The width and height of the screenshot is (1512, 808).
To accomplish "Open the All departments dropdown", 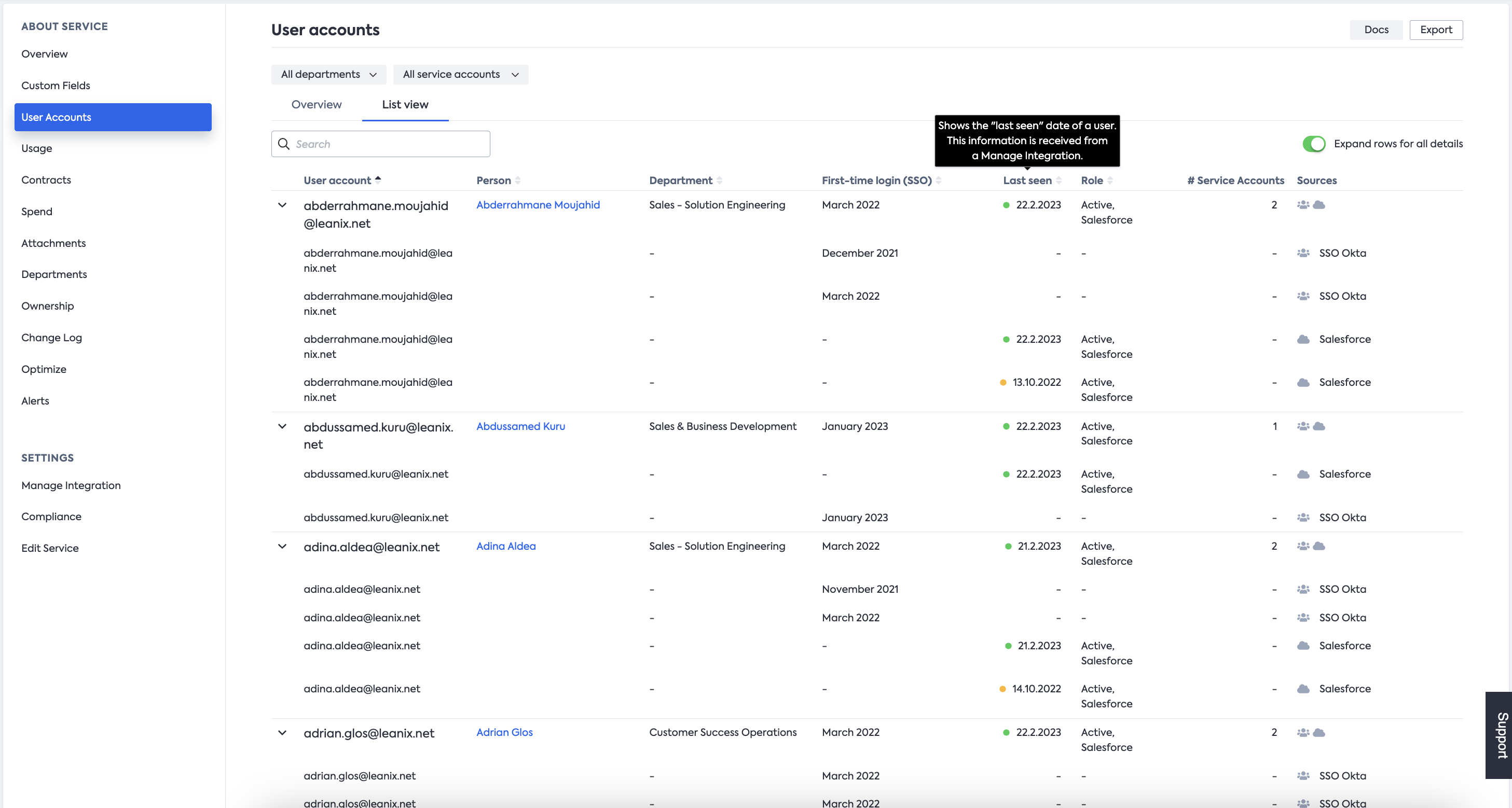I will (328, 75).
